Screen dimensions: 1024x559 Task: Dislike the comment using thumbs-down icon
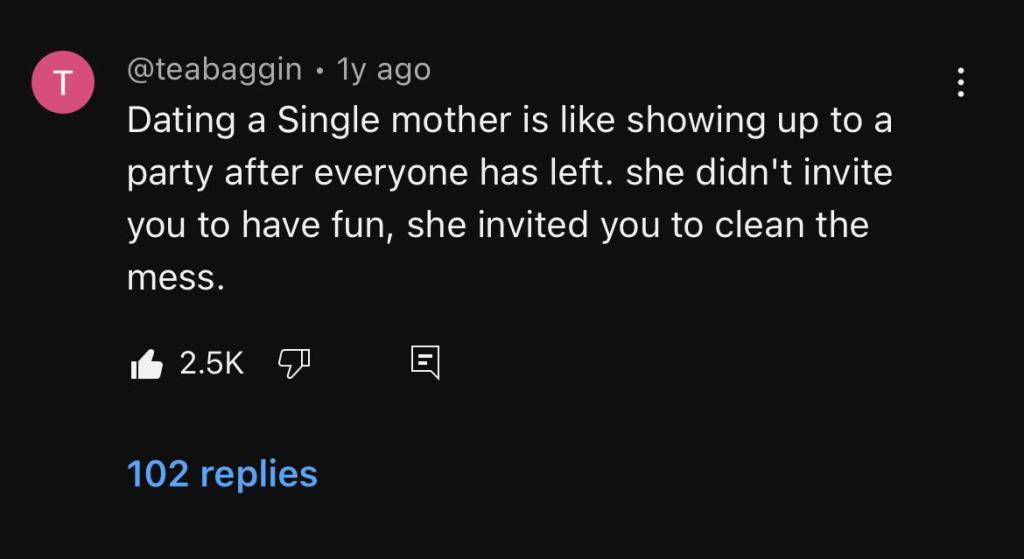292,364
